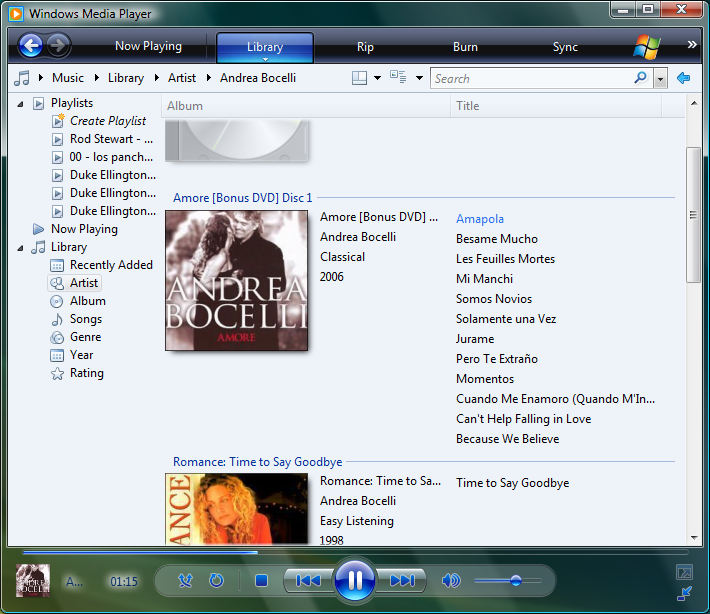Open the Library tab
The width and height of the screenshot is (710, 614).
tap(265, 47)
